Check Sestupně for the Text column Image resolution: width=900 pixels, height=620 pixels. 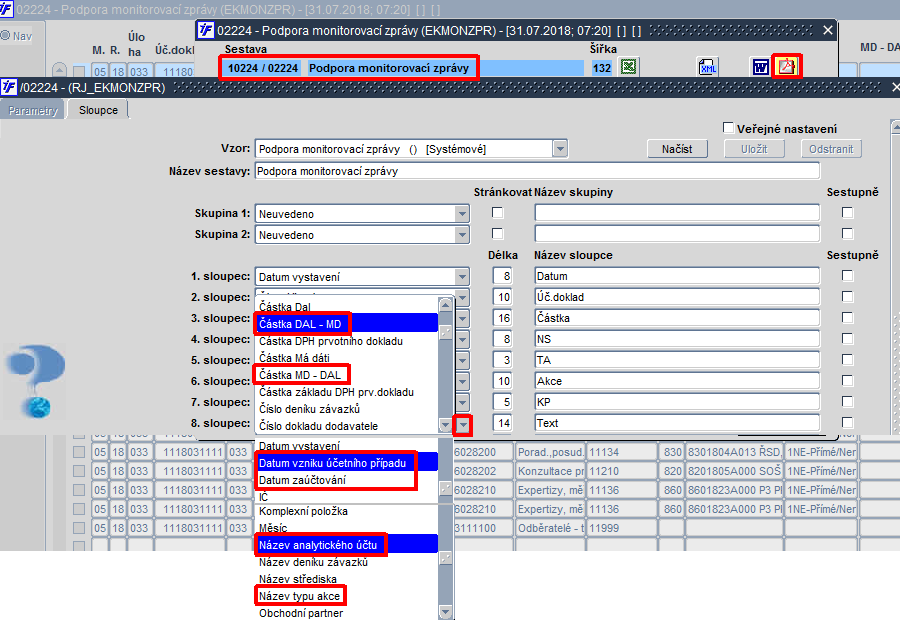847,423
